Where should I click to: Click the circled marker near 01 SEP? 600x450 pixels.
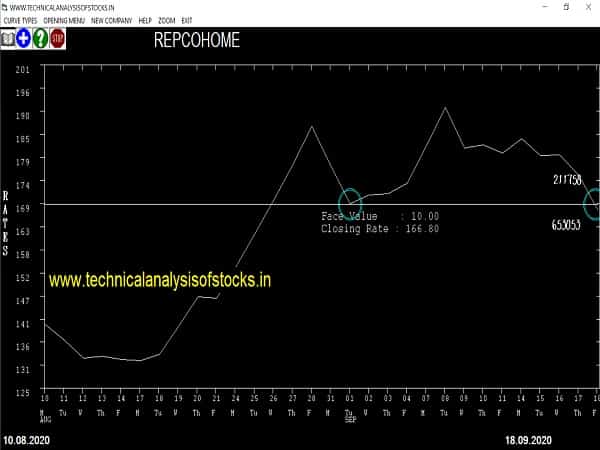pyautogui.click(x=350, y=203)
